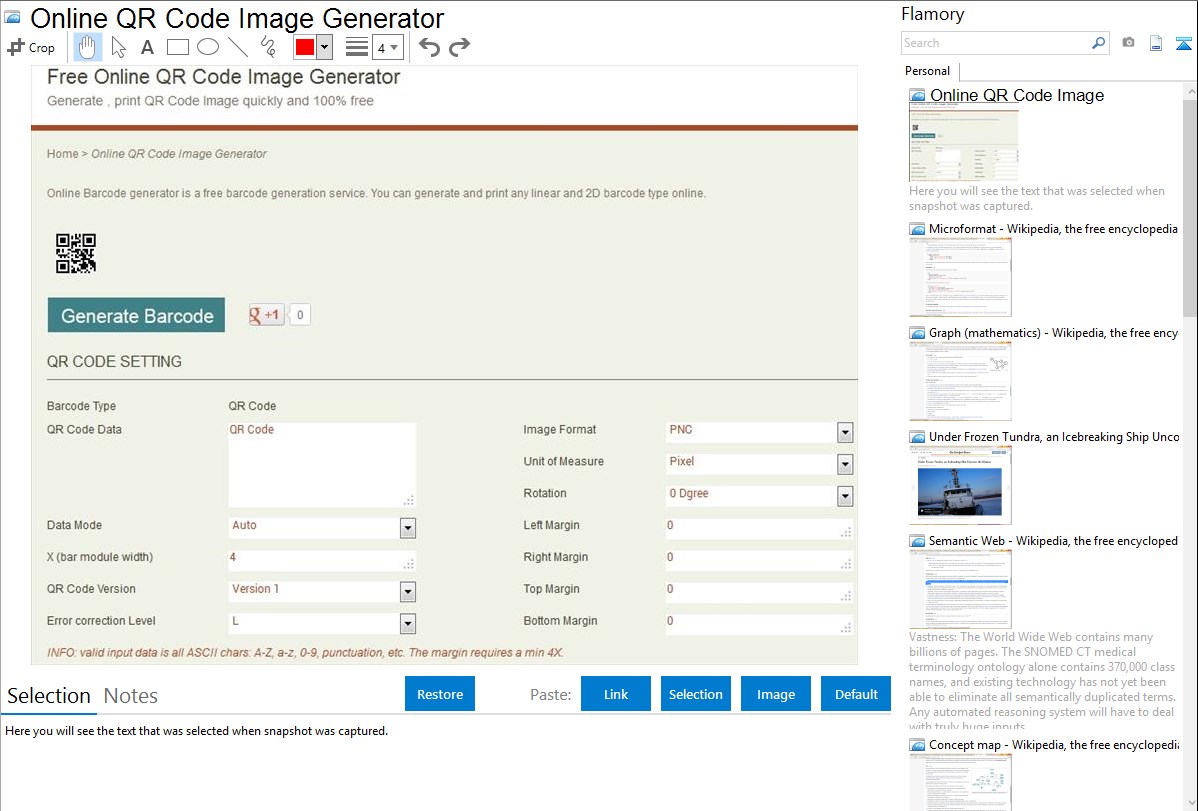The width and height of the screenshot is (1198, 811).
Task: Undo the last annotation
Action: 429,47
